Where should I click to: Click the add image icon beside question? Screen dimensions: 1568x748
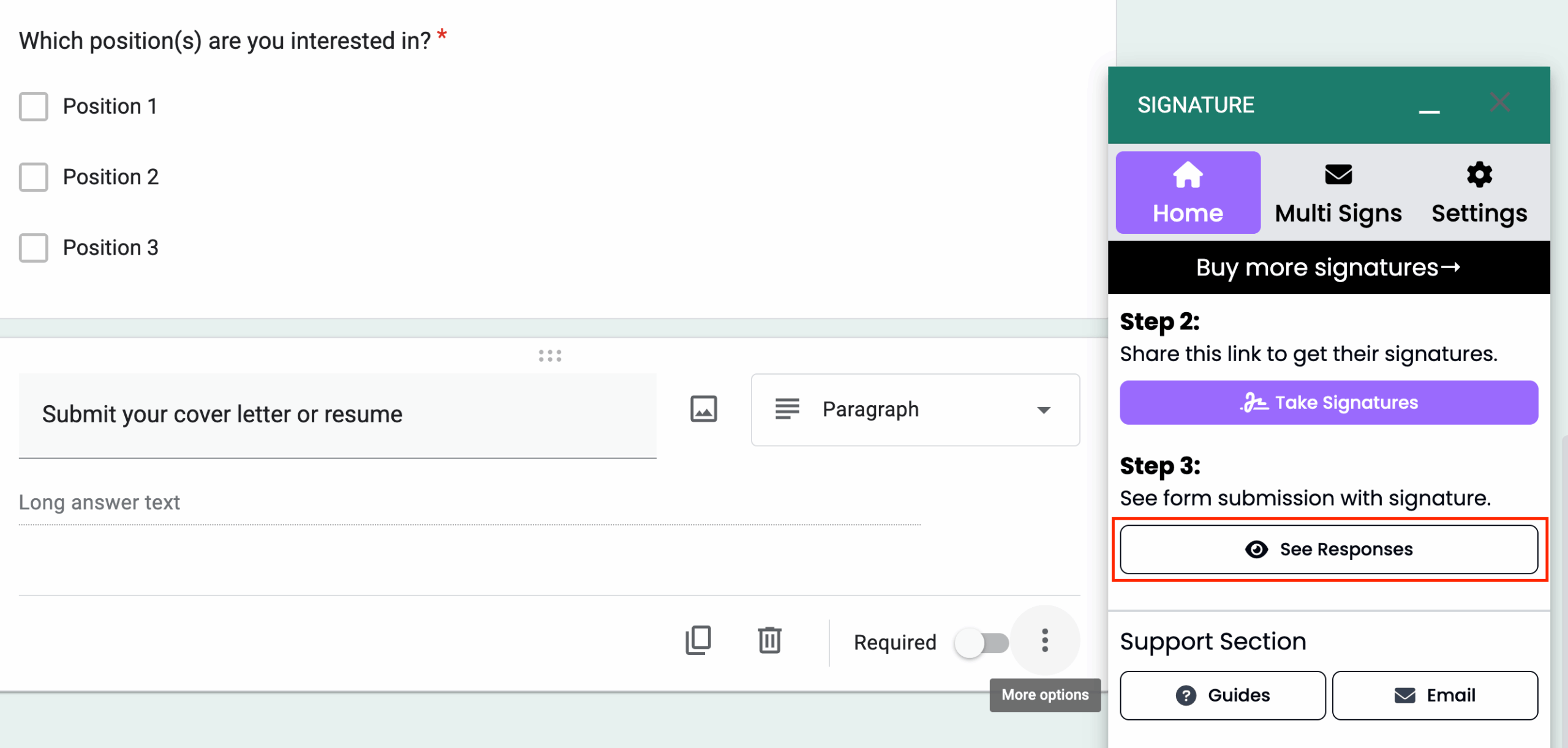click(703, 409)
